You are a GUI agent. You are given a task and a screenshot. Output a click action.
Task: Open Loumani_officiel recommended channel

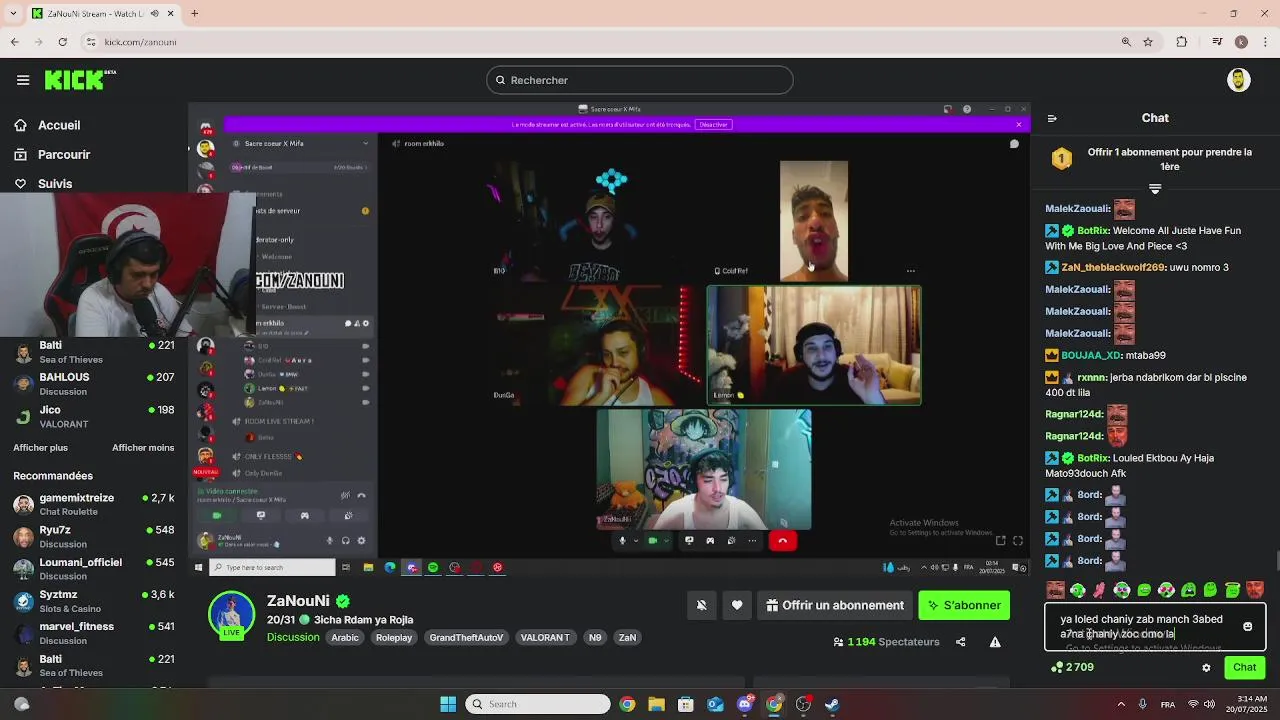(x=94, y=568)
